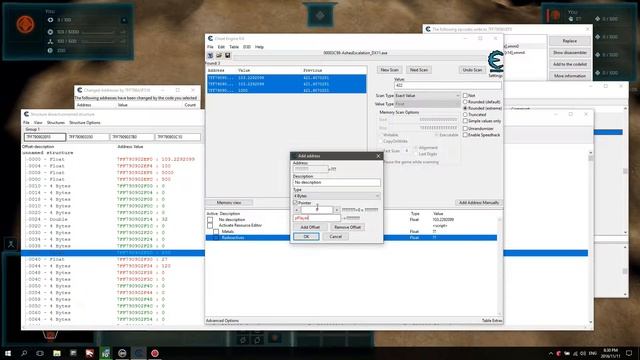Show hidden system tray icons chevron
The width and height of the screenshot is (640, 360).
[551, 353]
